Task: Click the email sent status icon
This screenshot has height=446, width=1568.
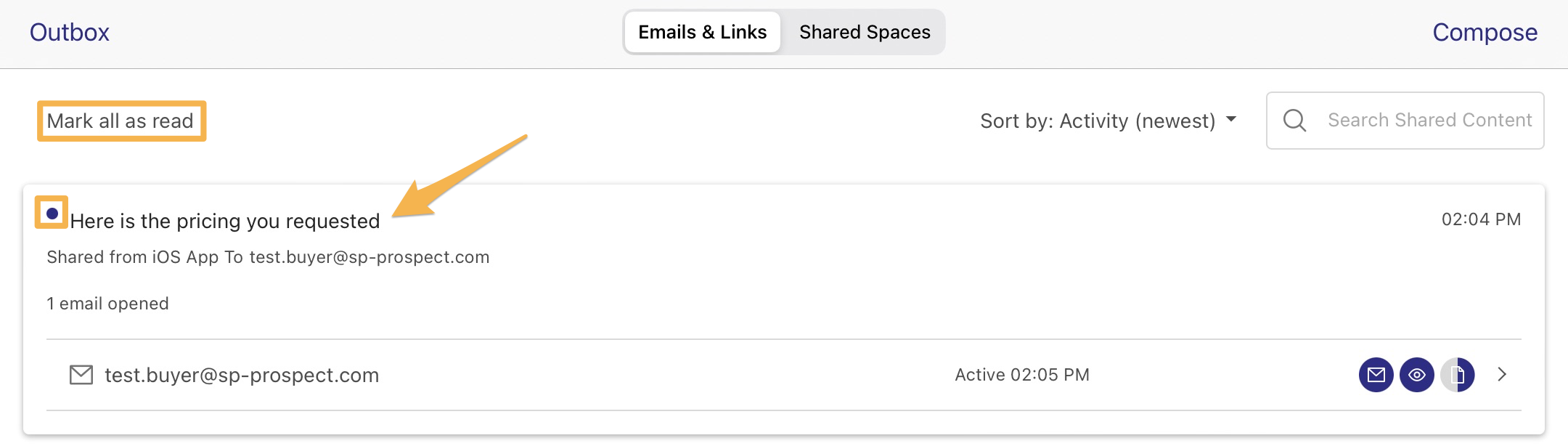Action: (1376, 375)
